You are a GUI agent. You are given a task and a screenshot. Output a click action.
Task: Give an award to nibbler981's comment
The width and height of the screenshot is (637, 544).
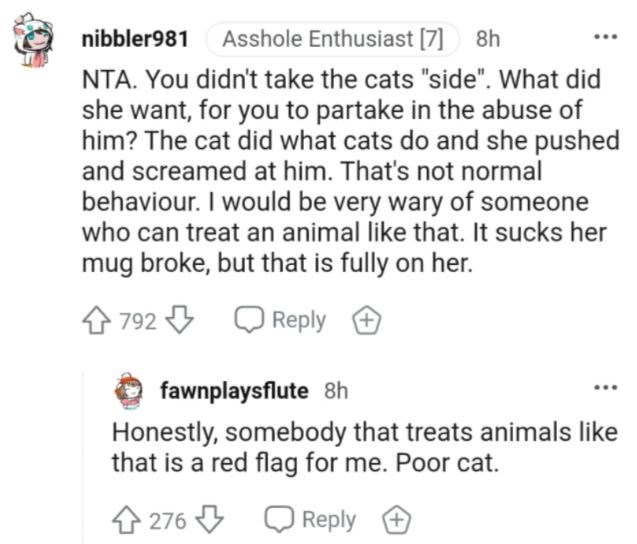point(366,321)
